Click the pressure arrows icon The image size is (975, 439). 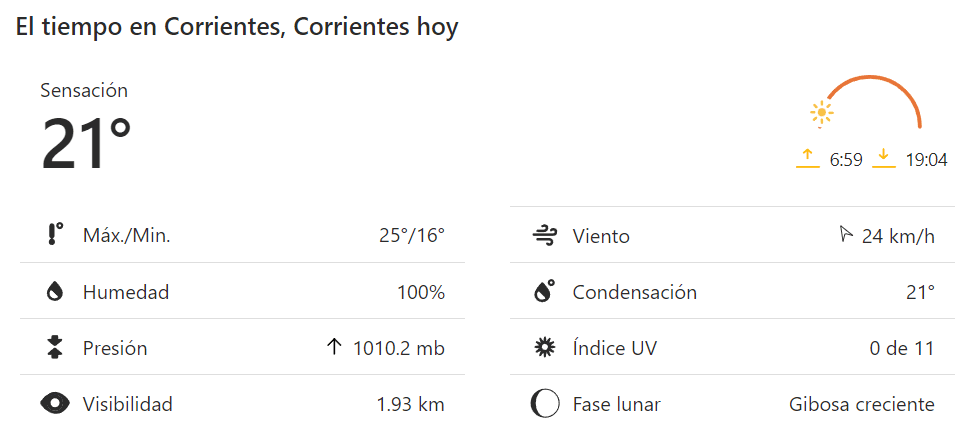pos(55,348)
